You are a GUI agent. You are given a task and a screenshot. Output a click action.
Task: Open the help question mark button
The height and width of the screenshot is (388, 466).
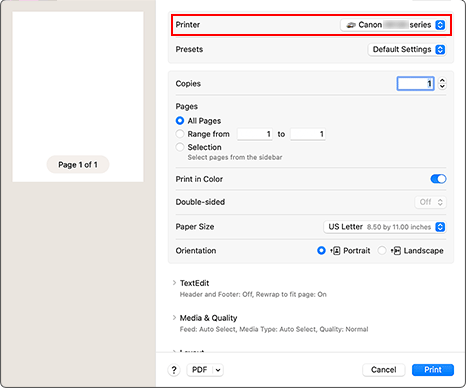pos(174,370)
